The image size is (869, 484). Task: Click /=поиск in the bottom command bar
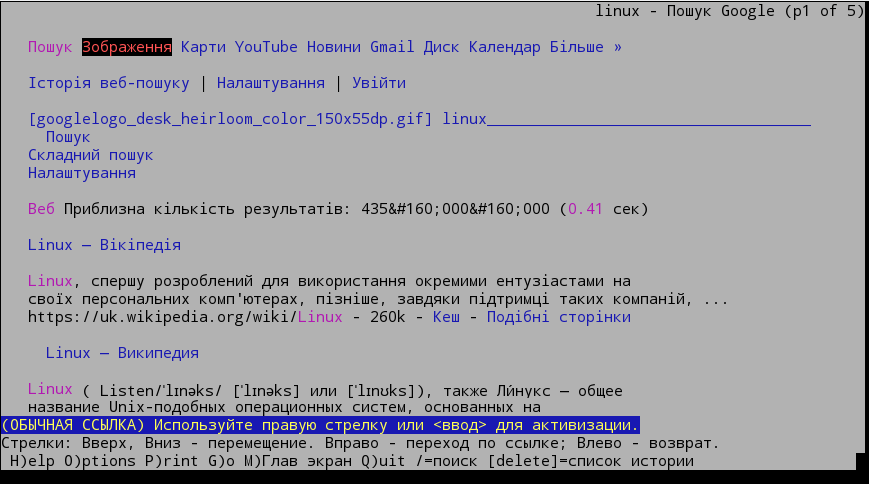click(447, 461)
